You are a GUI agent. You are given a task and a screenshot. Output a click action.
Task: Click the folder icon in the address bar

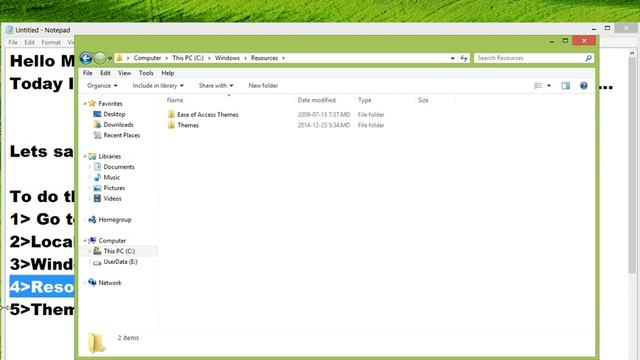119,58
